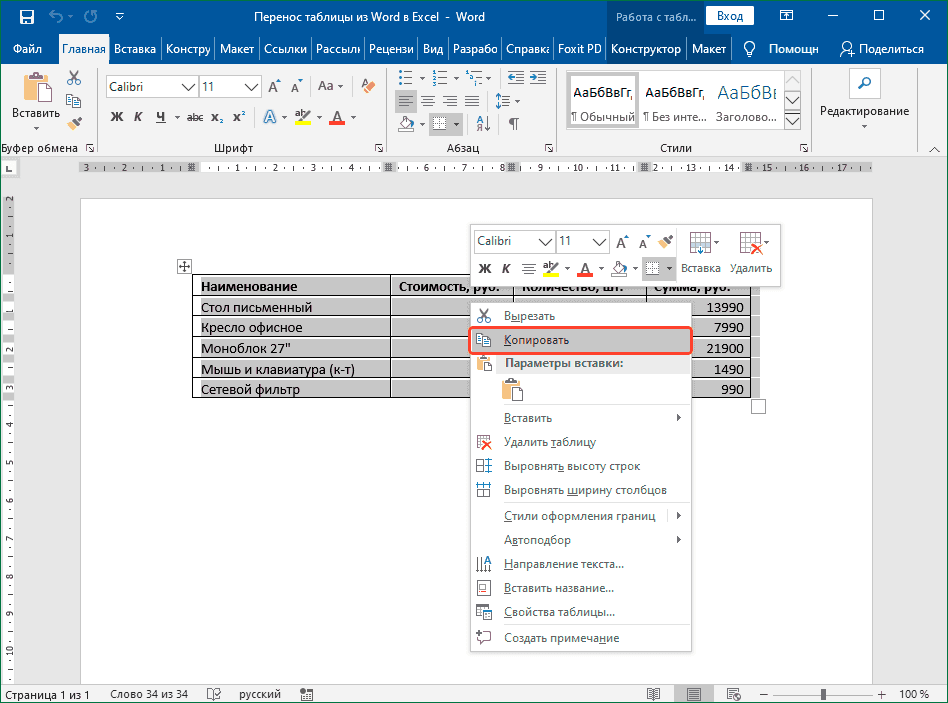This screenshot has height=703, width=948.
Task: Click the table move handle cross icon
Action: (184, 266)
